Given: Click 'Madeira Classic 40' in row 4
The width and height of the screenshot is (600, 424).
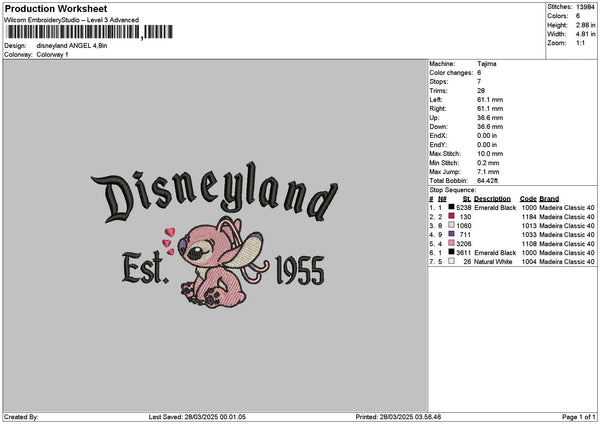Looking at the screenshot, I should click(567, 235).
